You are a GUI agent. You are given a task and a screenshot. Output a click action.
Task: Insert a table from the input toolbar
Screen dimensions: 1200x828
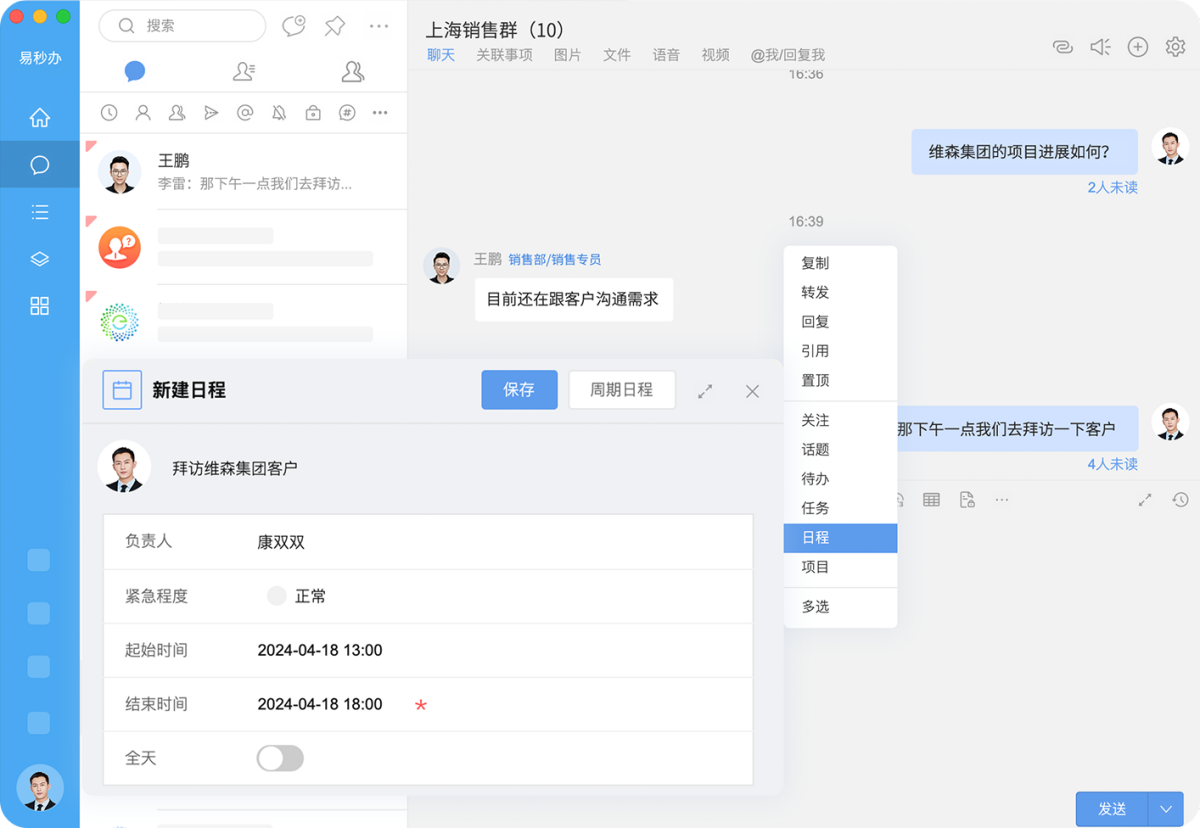(931, 499)
